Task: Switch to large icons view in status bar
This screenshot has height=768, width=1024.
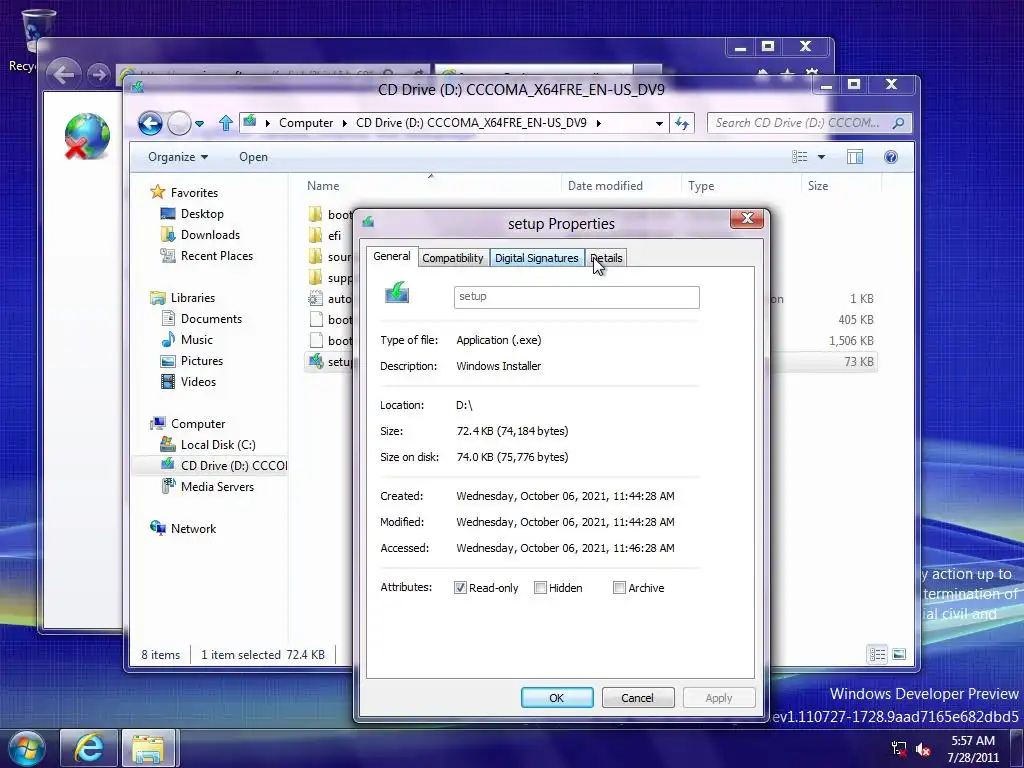Action: click(899, 654)
